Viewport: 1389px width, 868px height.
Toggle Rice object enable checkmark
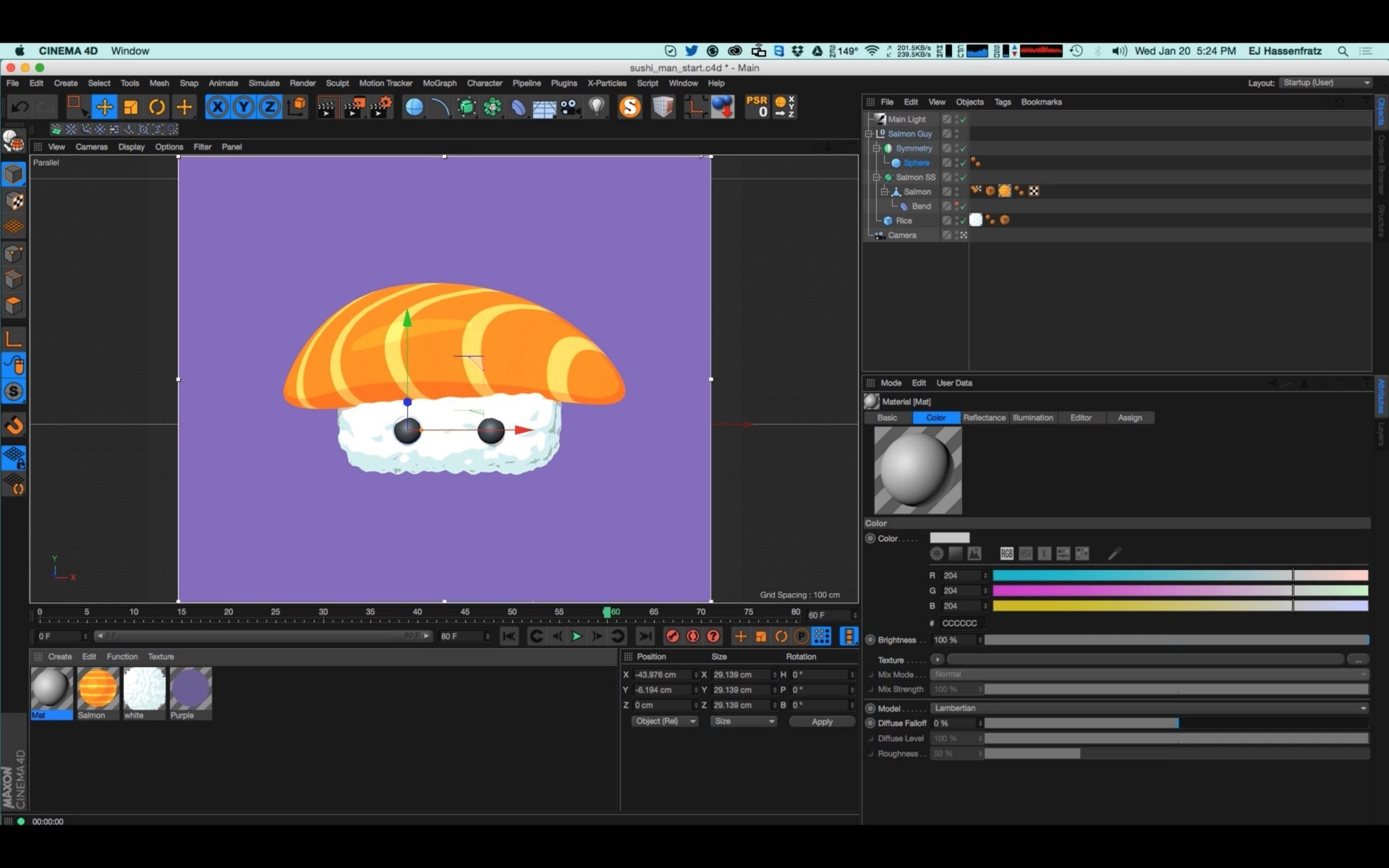click(x=964, y=221)
